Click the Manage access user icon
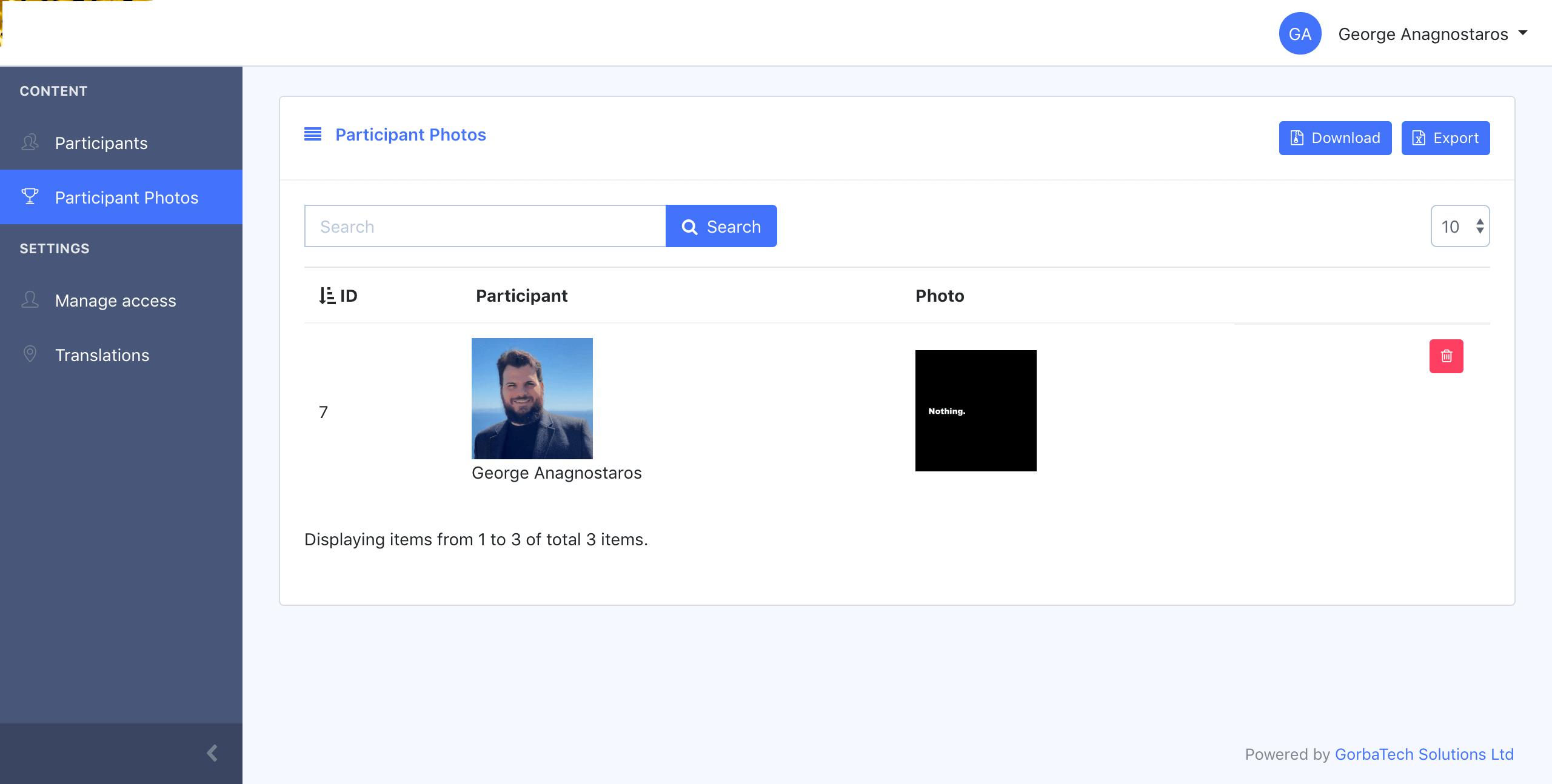 coord(30,300)
